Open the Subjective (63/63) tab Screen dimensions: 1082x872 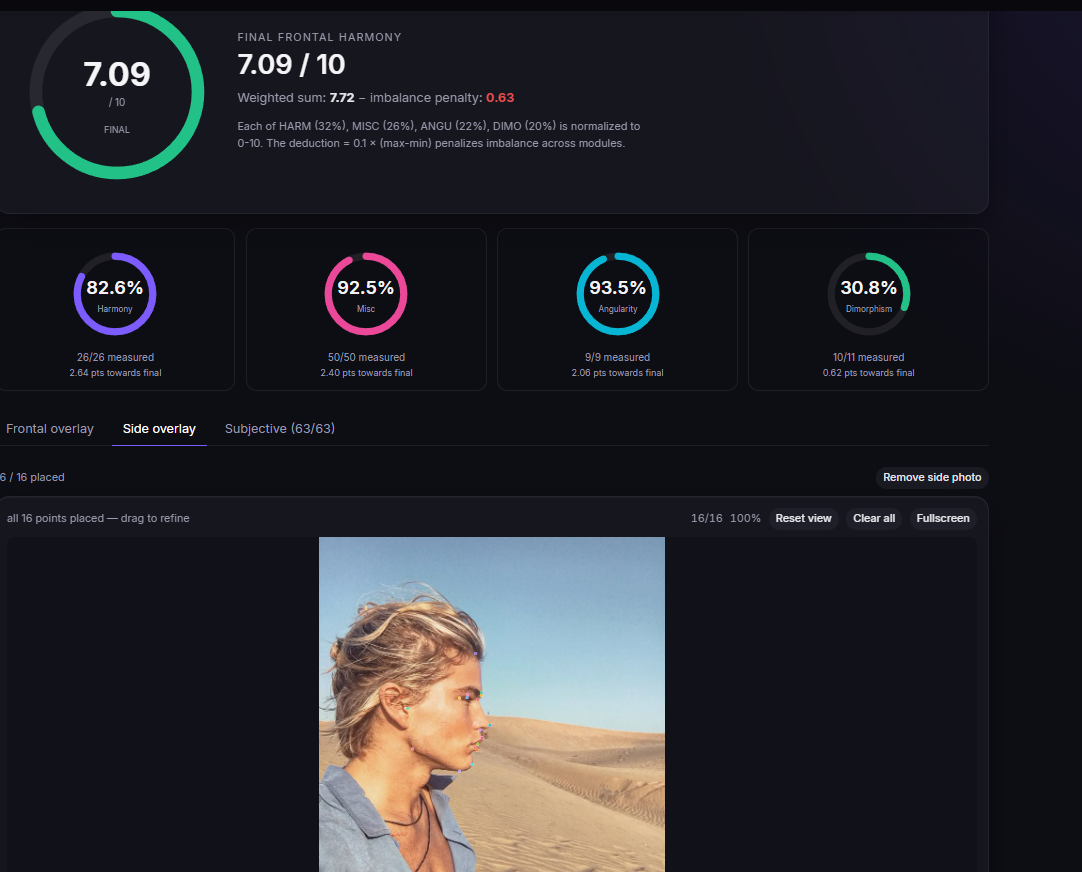click(x=279, y=428)
